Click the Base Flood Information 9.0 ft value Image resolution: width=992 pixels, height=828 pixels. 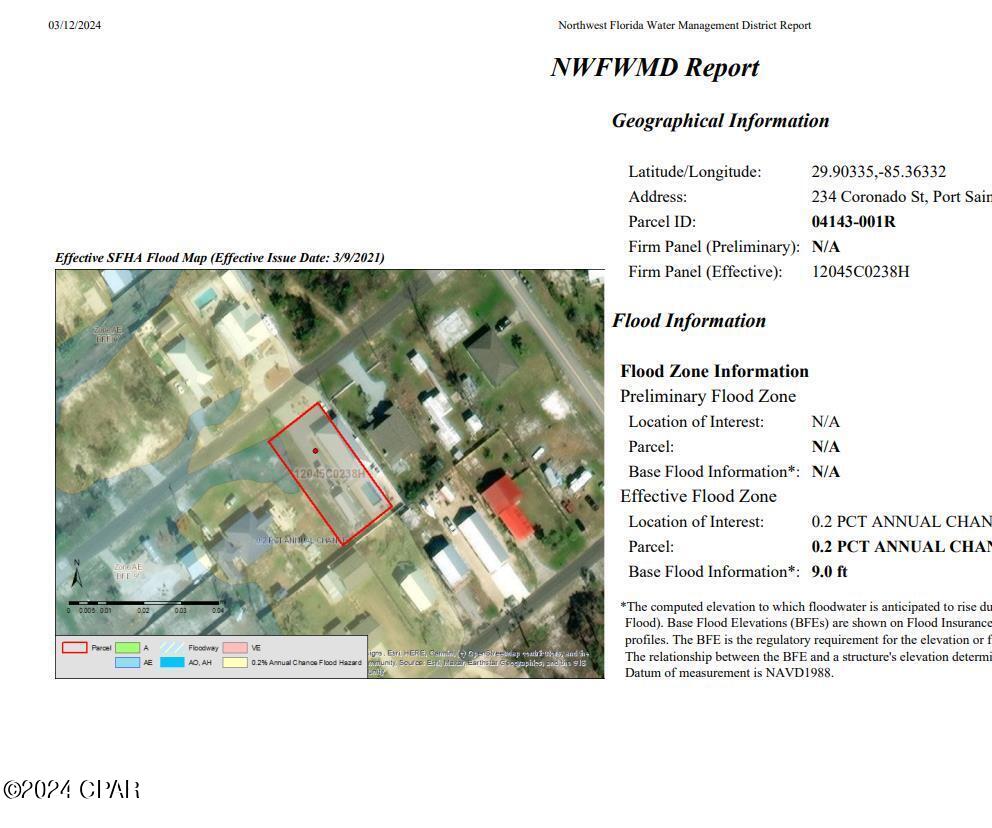click(829, 572)
